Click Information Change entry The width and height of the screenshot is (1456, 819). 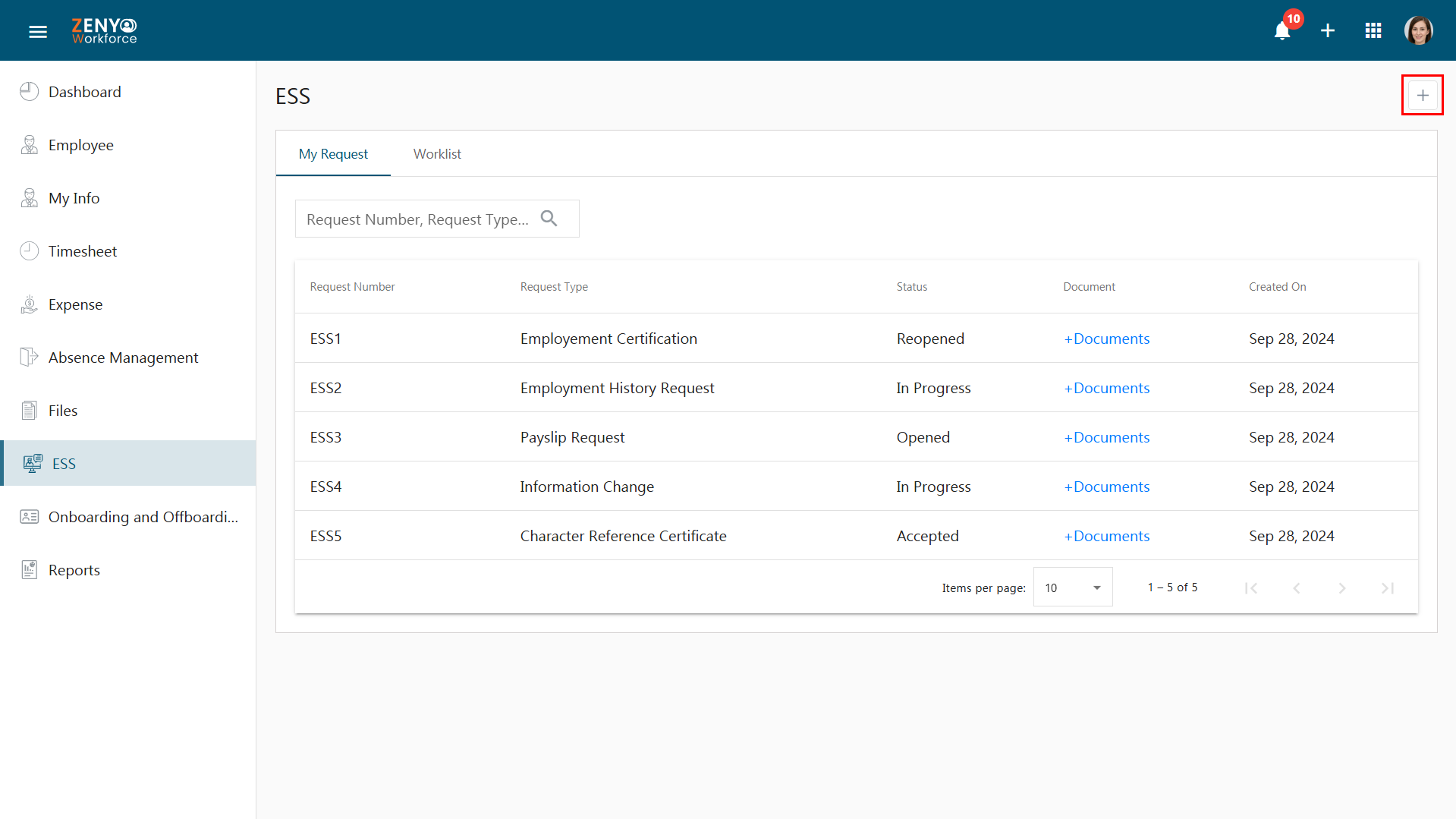586,487
